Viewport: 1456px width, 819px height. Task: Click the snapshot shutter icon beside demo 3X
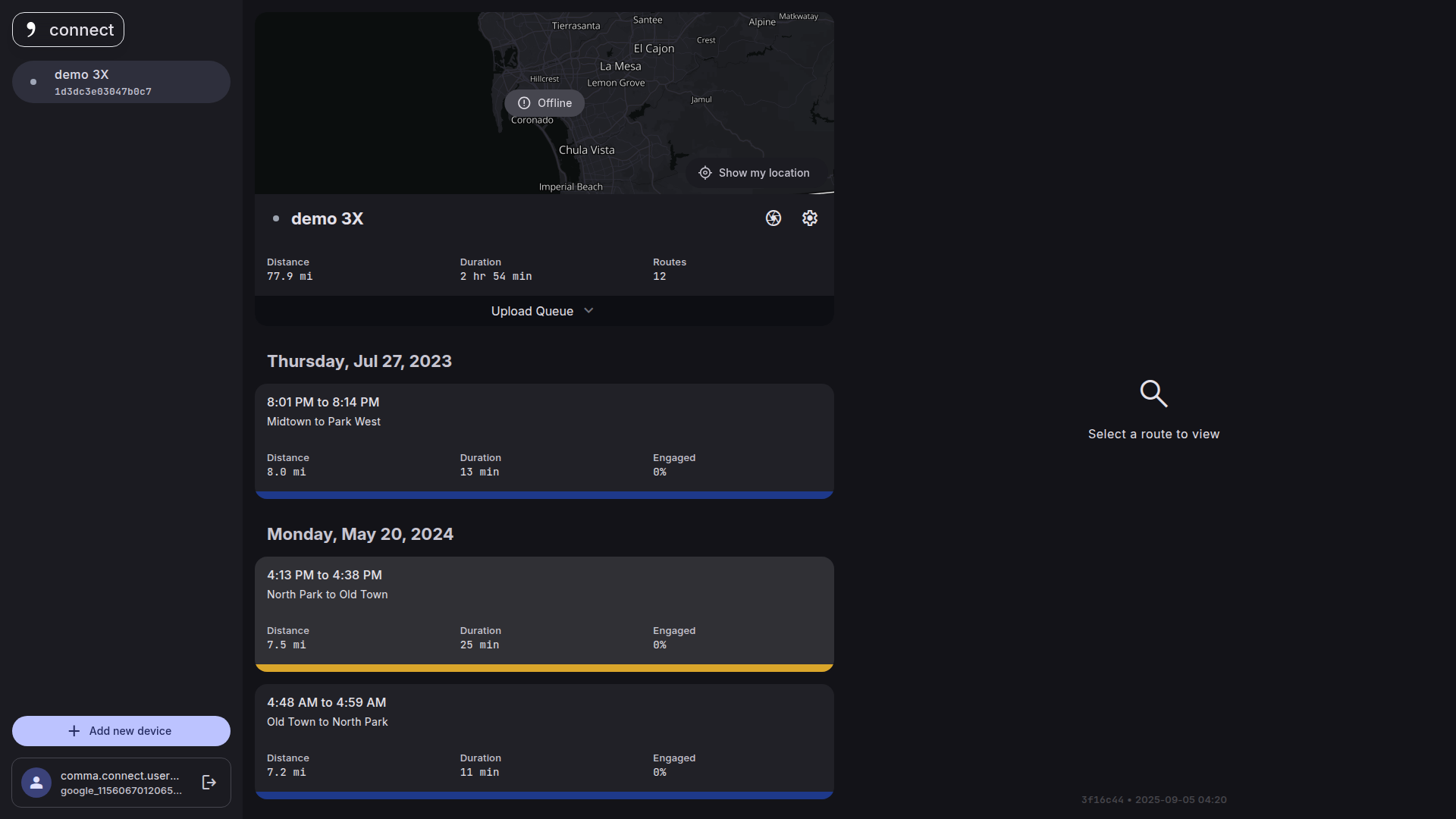tap(773, 218)
